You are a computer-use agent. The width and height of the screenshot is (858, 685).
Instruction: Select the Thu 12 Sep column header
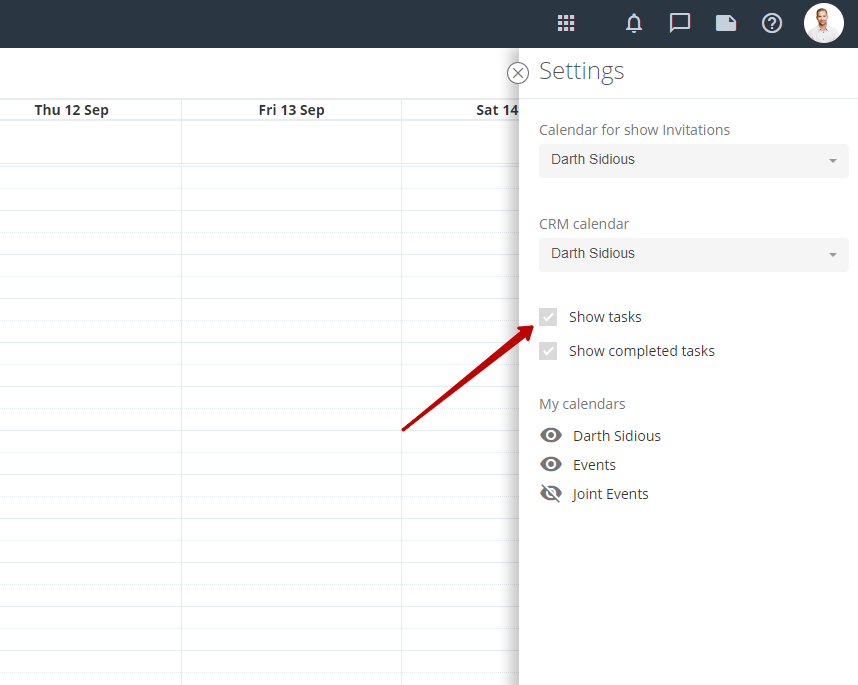click(x=71, y=110)
